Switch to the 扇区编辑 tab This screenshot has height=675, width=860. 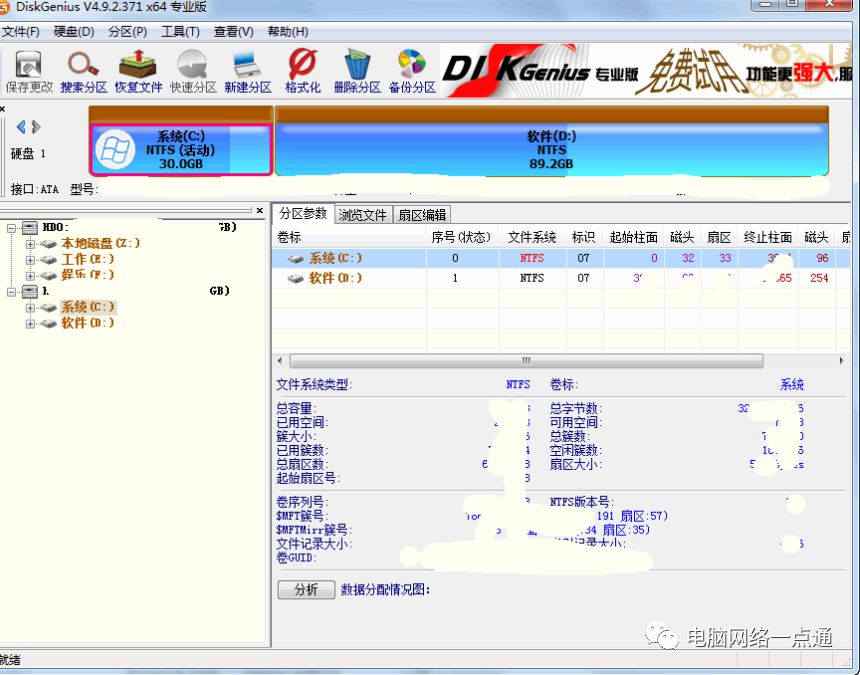point(422,215)
